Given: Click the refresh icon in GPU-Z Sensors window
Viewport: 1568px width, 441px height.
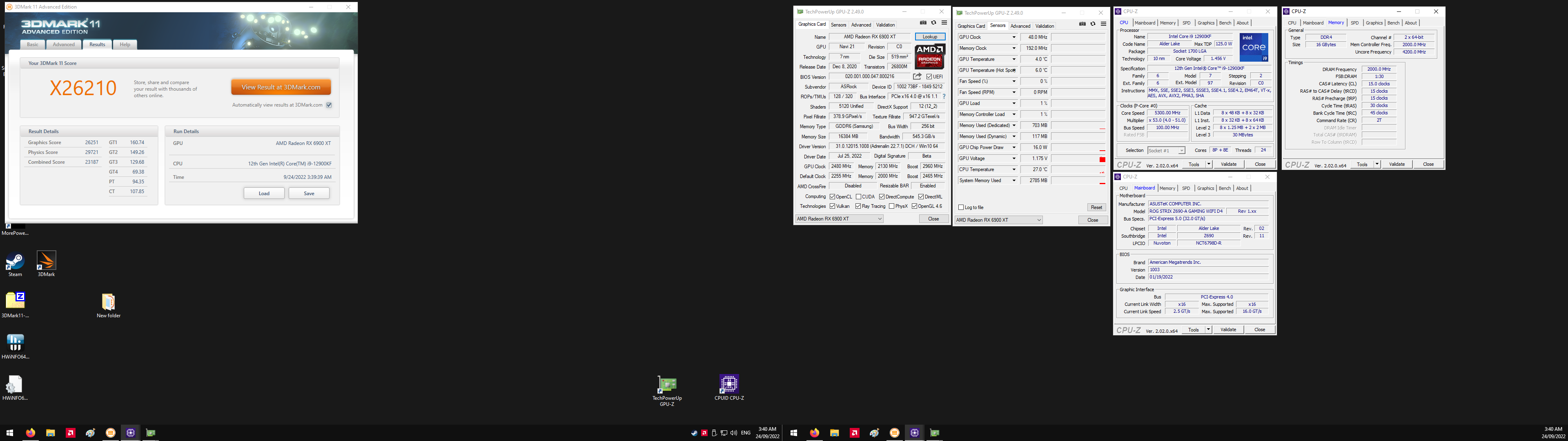Looking at the screenshot, I should click(1093, 24).
